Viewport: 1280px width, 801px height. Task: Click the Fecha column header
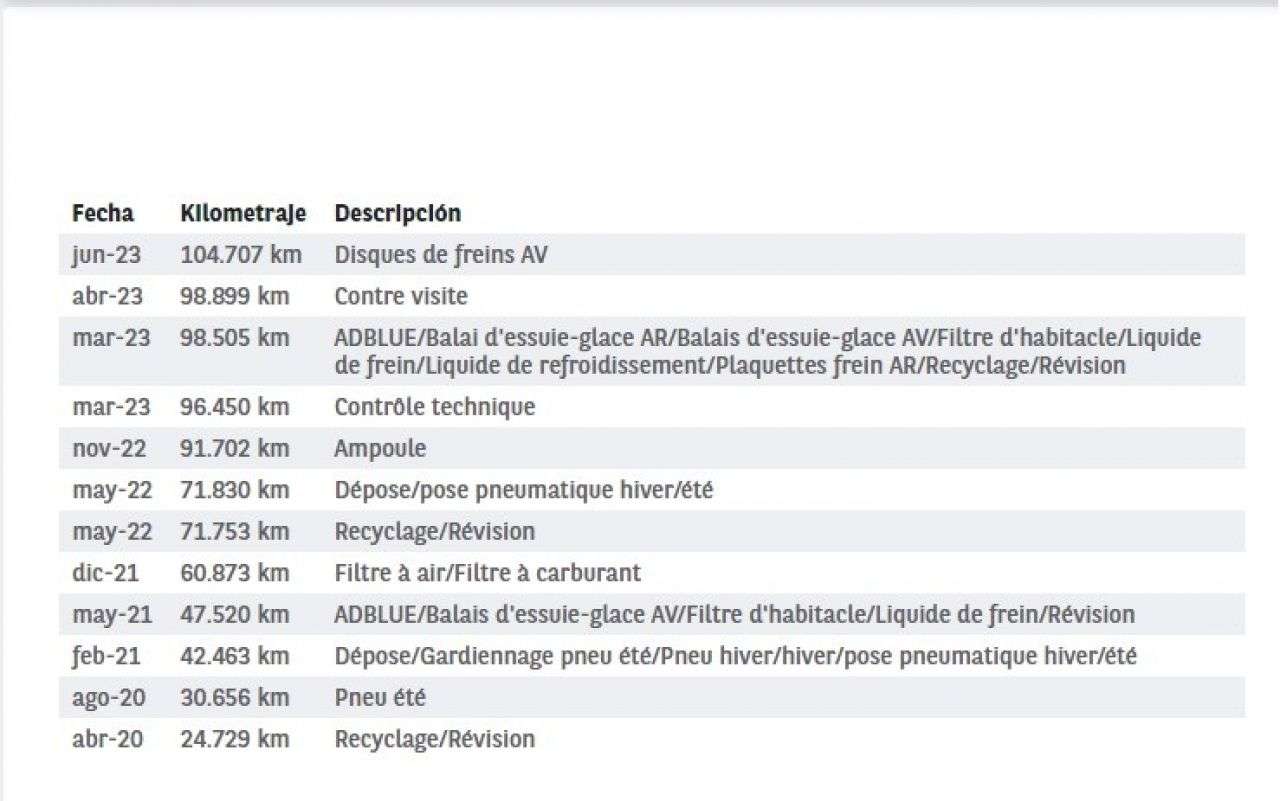(x=102, y=213)
